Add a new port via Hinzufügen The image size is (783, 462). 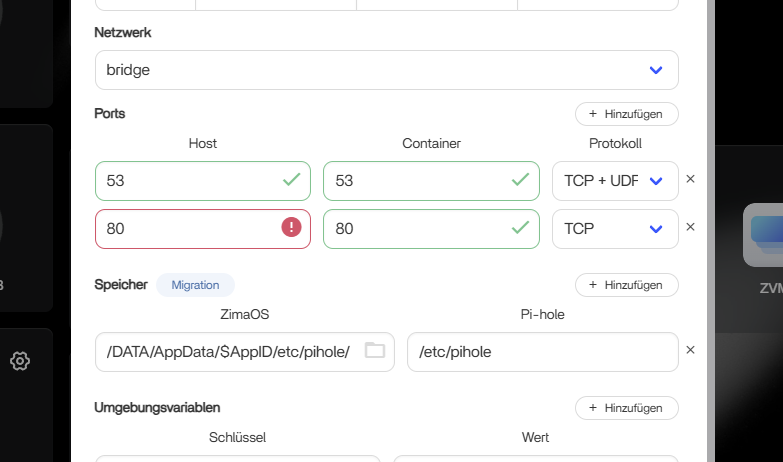point(626,114)
